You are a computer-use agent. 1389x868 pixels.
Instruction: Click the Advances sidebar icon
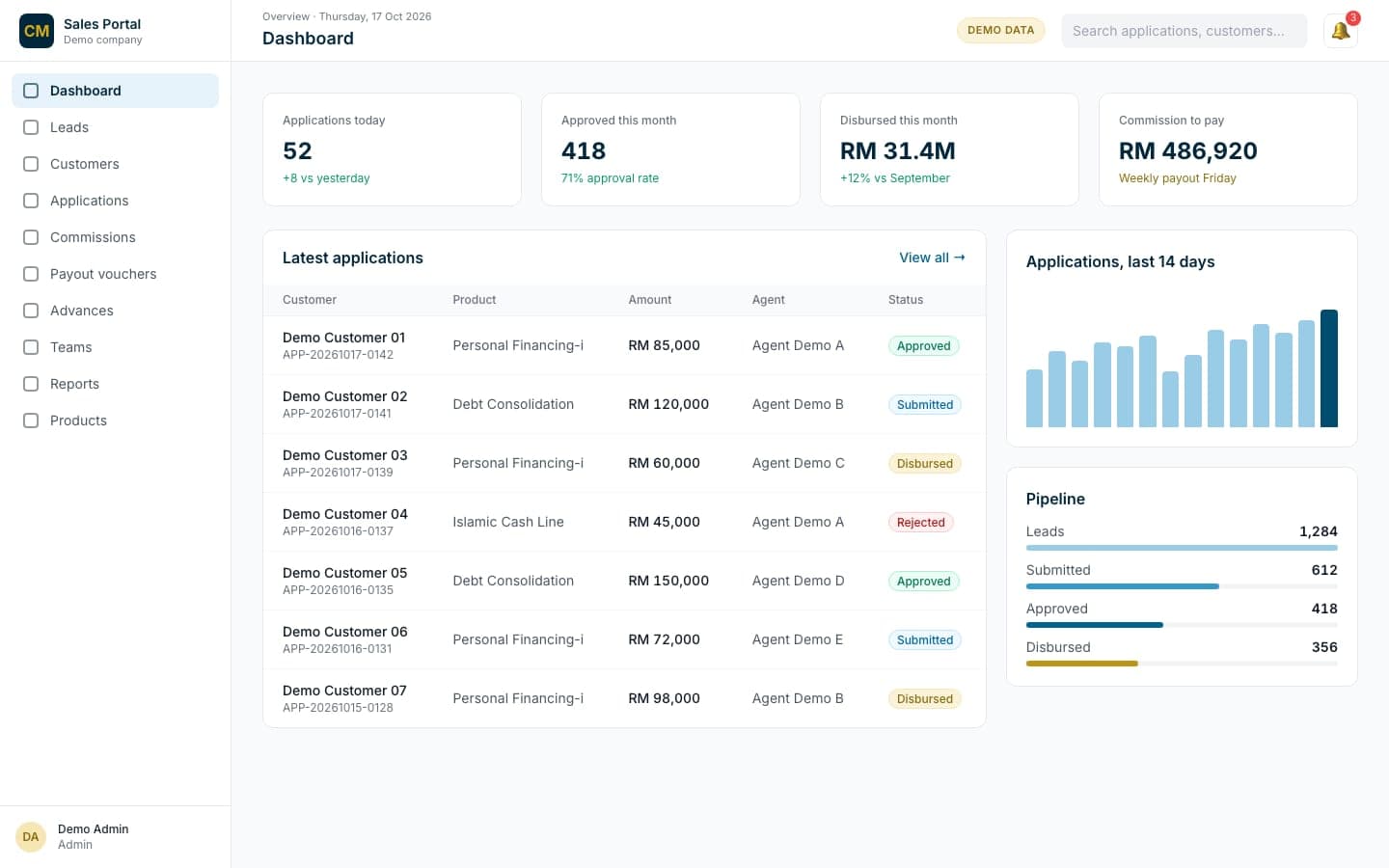click(x=31, y=311)
